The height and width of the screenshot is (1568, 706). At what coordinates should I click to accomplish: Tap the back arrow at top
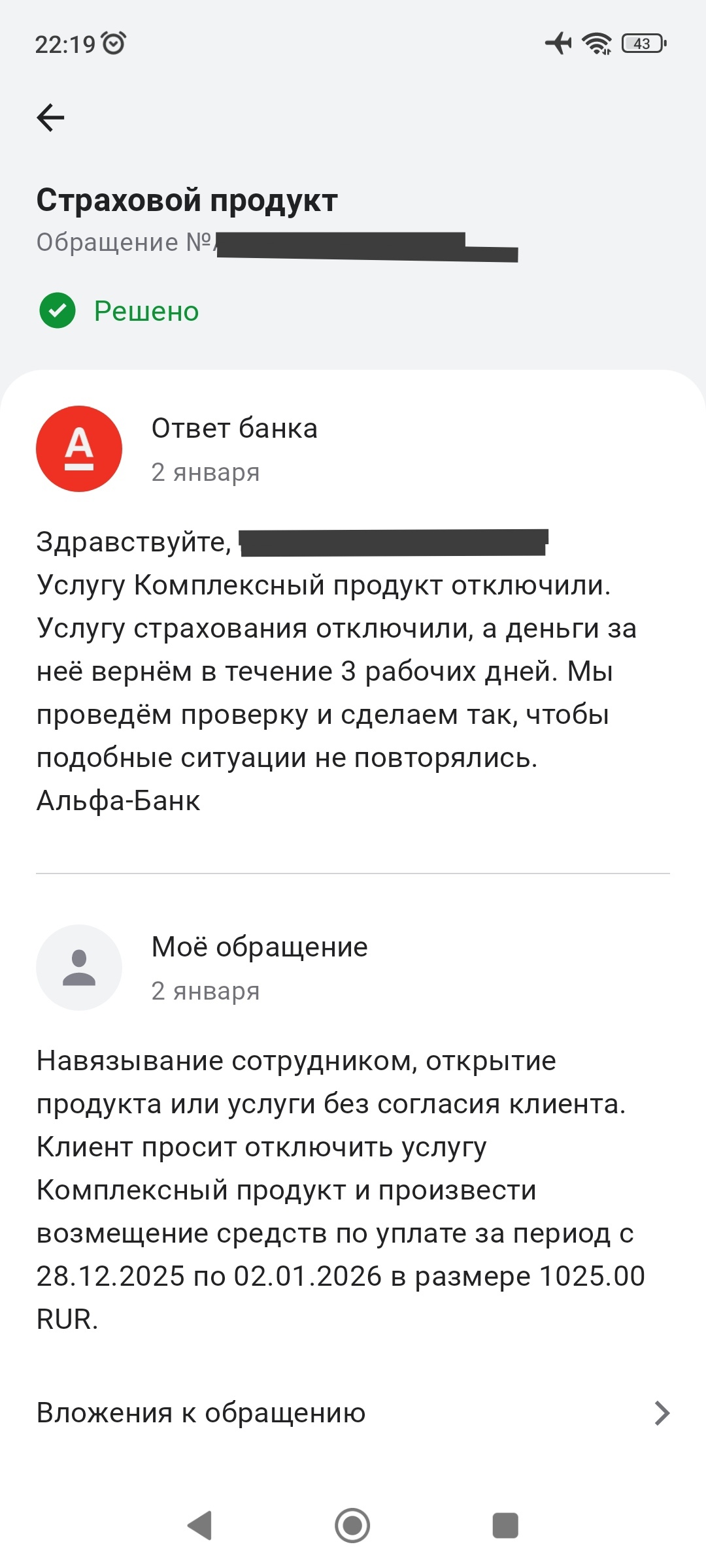pyautogui.click(x=50, y=118)
